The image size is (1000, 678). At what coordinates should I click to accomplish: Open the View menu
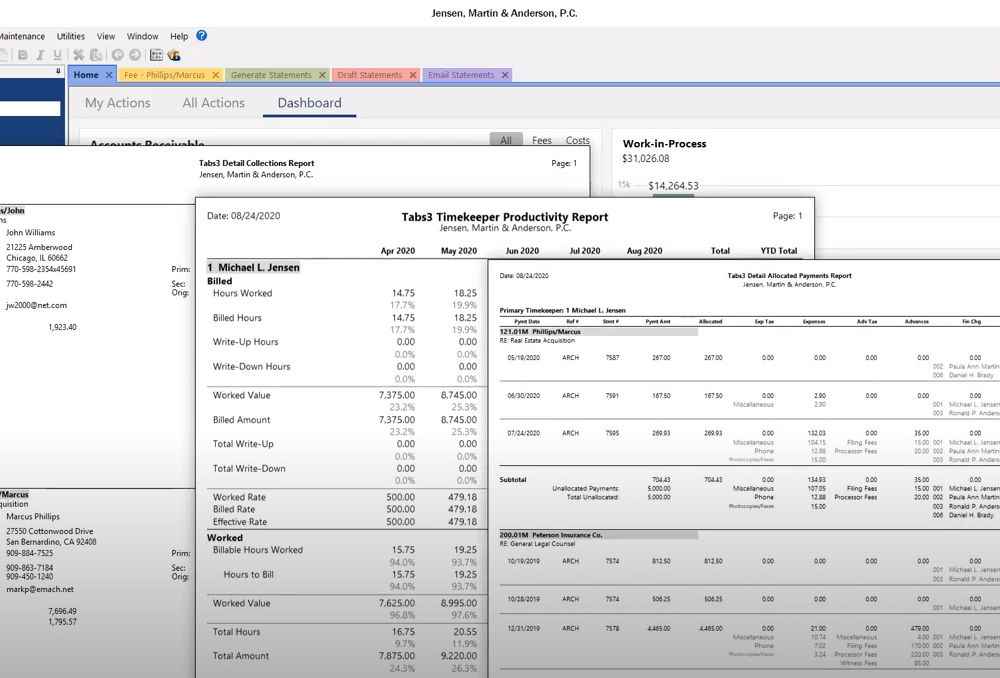coord(106,36)
